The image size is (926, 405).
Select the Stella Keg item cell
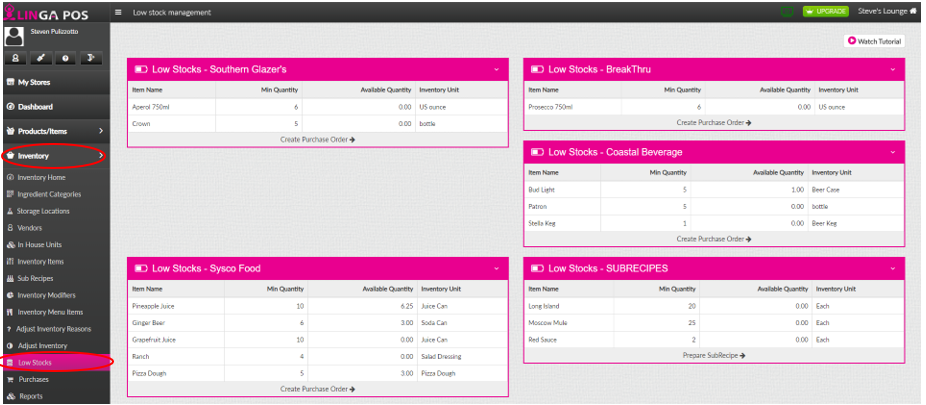[x=562, y=223]
